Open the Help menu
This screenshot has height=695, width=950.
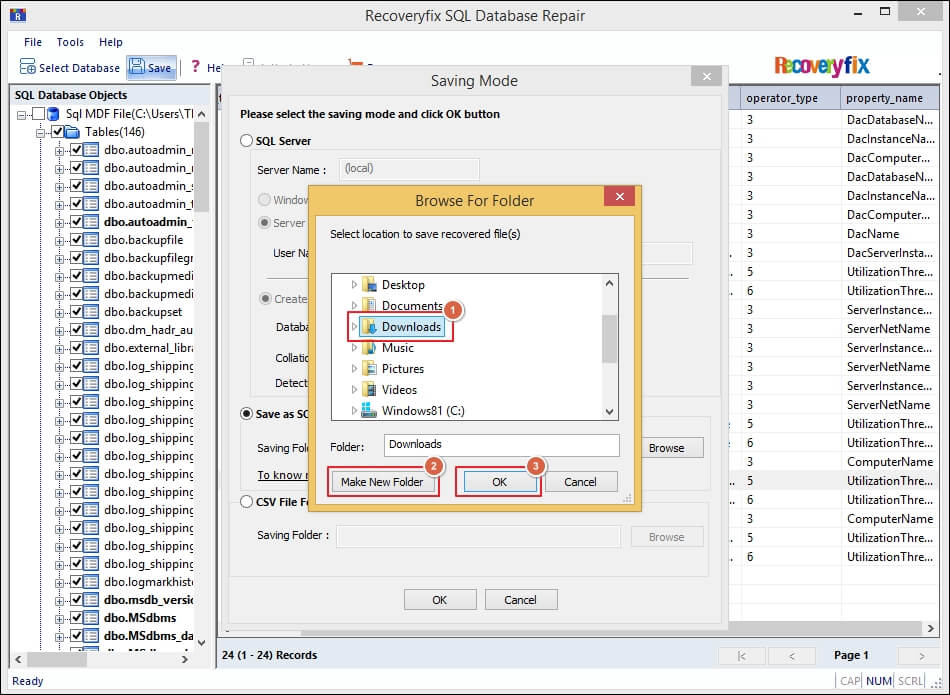(111, 42)
